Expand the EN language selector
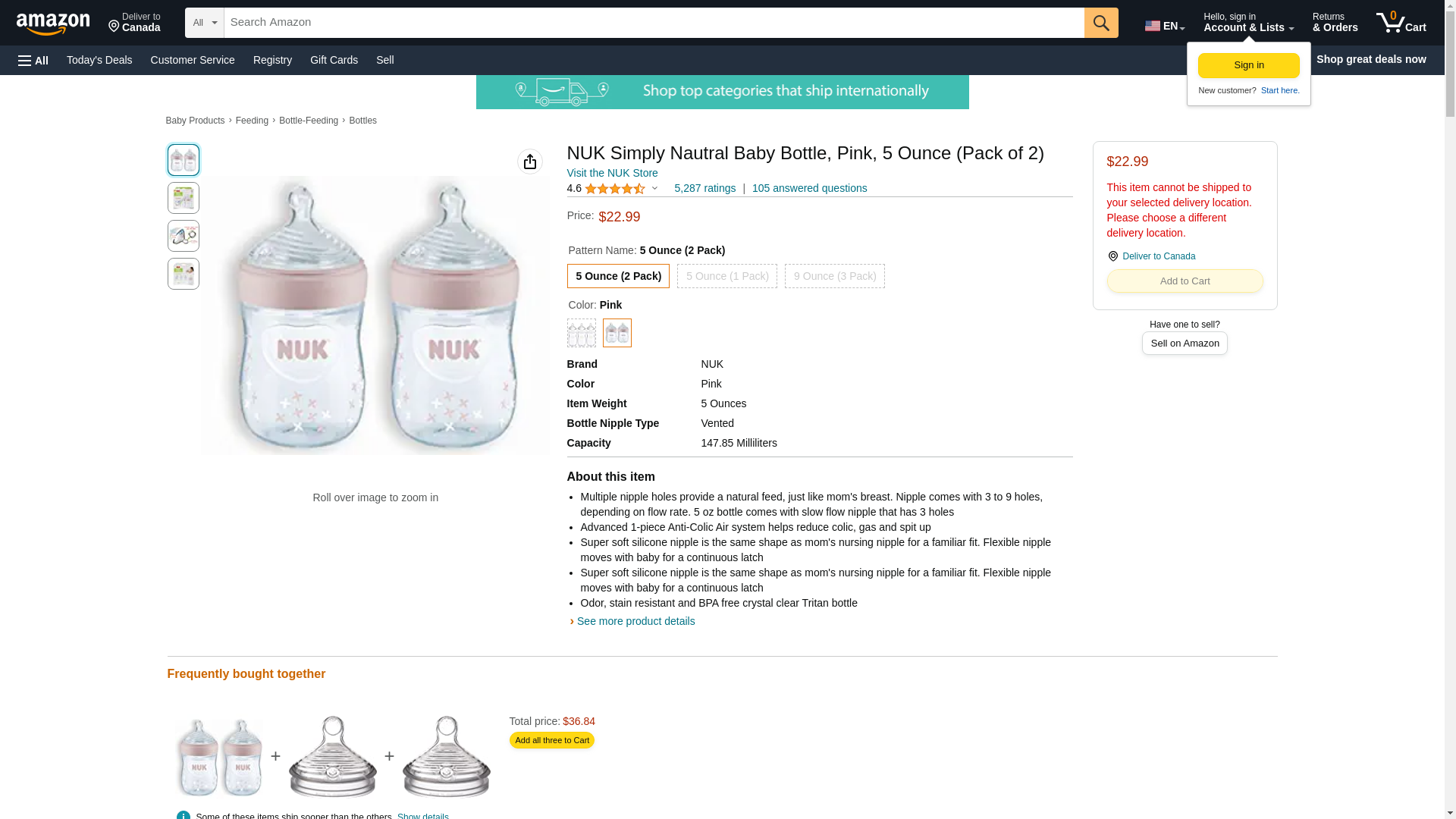Image resolution: width=1456 pixels, height=819 pixels. click(x=1164, y=26)
